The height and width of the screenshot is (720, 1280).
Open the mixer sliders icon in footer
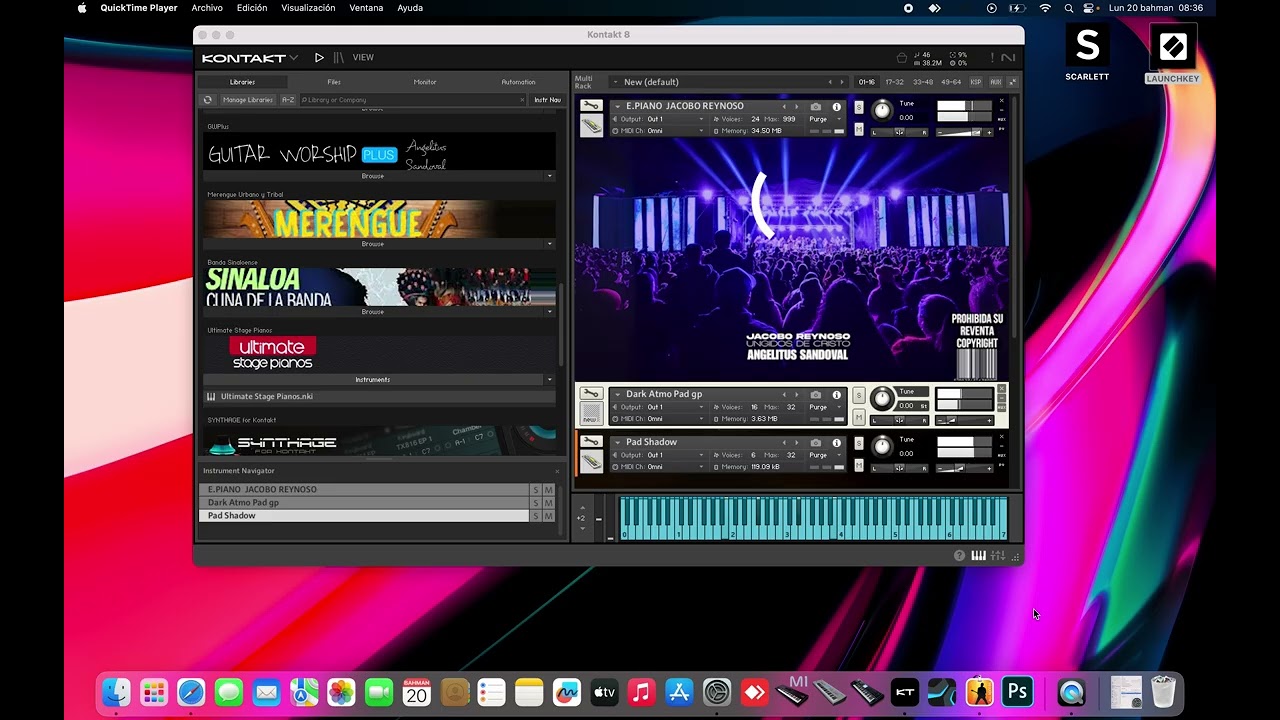coord(998,556)
